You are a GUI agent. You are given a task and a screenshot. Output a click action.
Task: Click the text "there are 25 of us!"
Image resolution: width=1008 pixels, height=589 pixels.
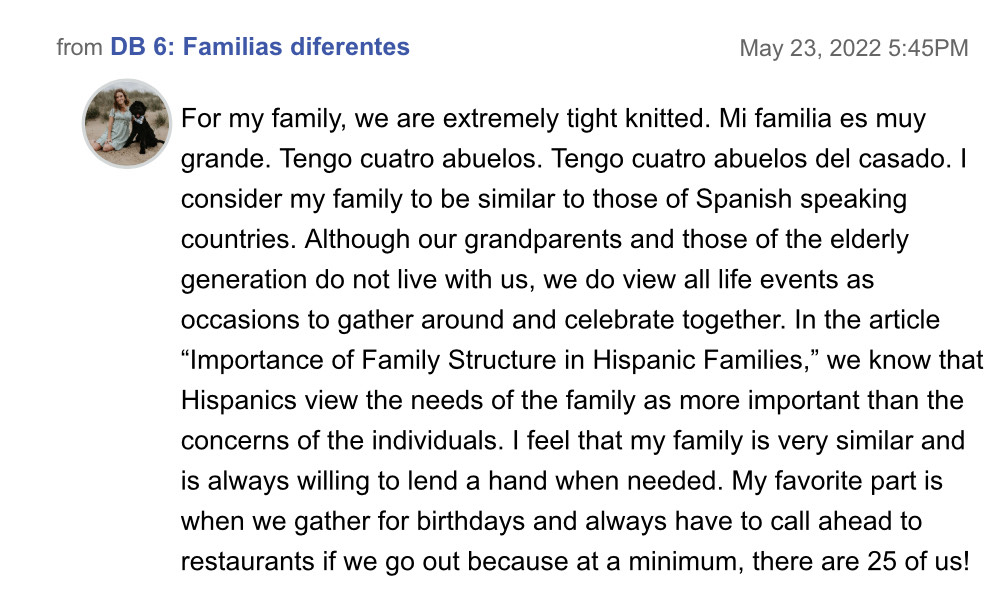(861, 561)
